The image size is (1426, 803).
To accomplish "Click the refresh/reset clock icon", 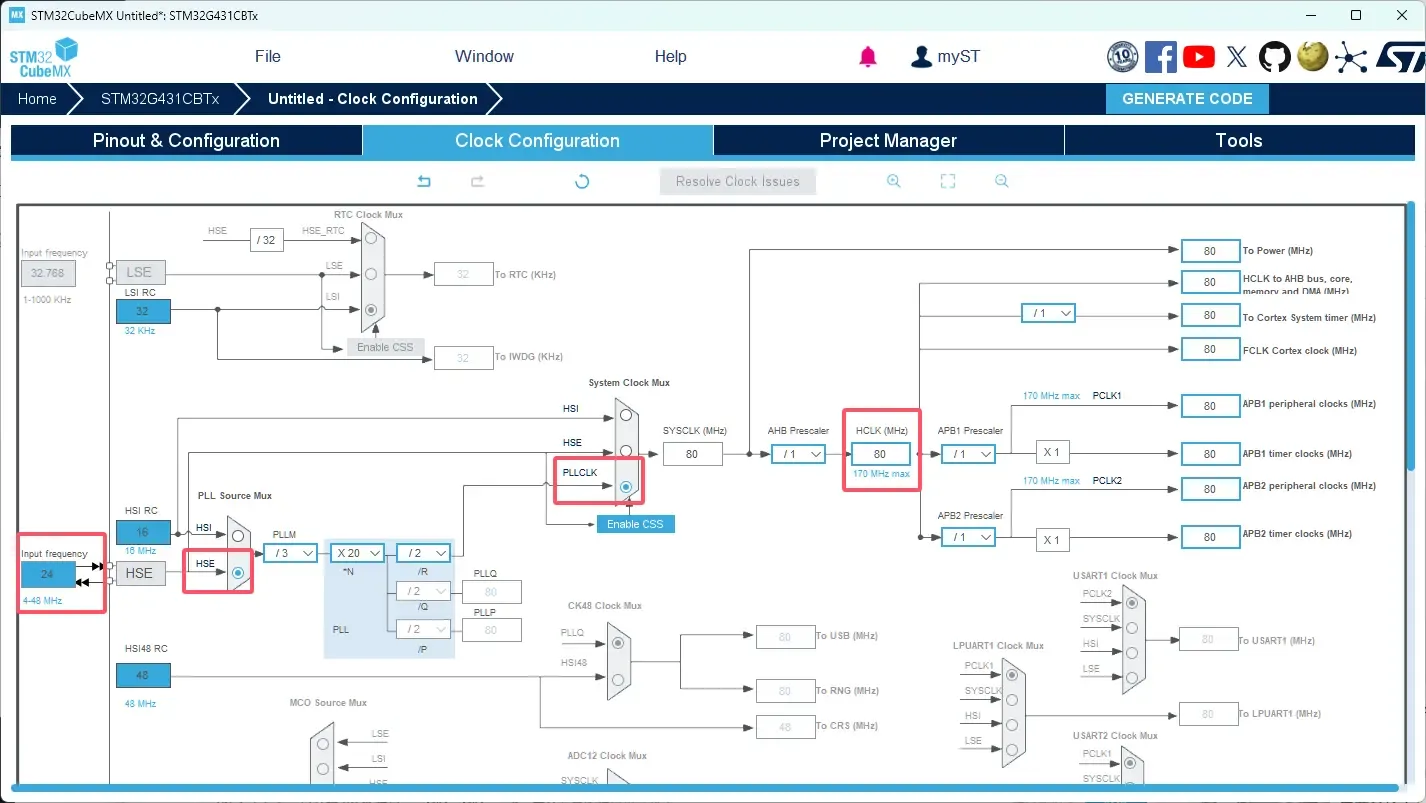I will tap(582, 181).
